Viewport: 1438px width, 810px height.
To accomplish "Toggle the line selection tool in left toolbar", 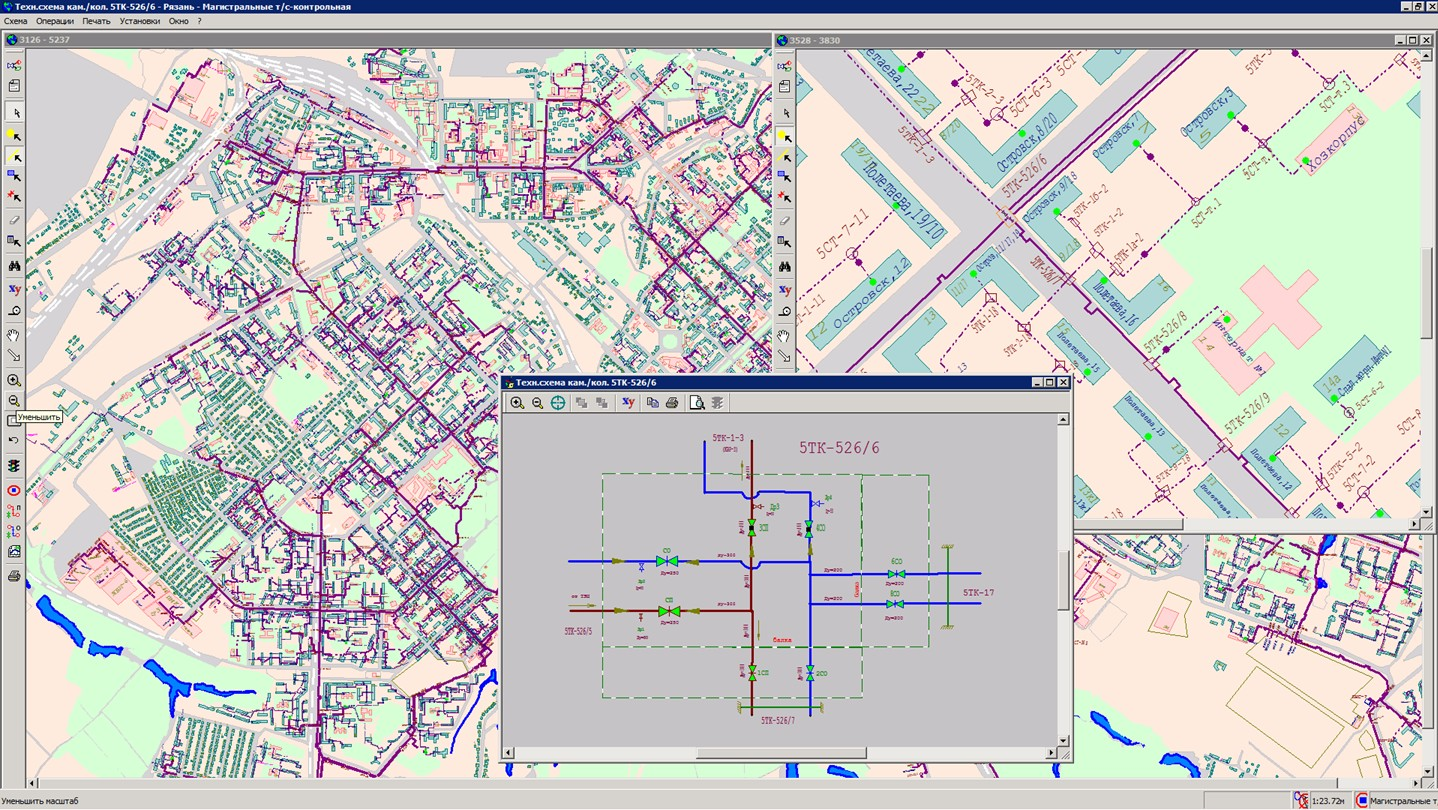I will click(x=14, y=157).
